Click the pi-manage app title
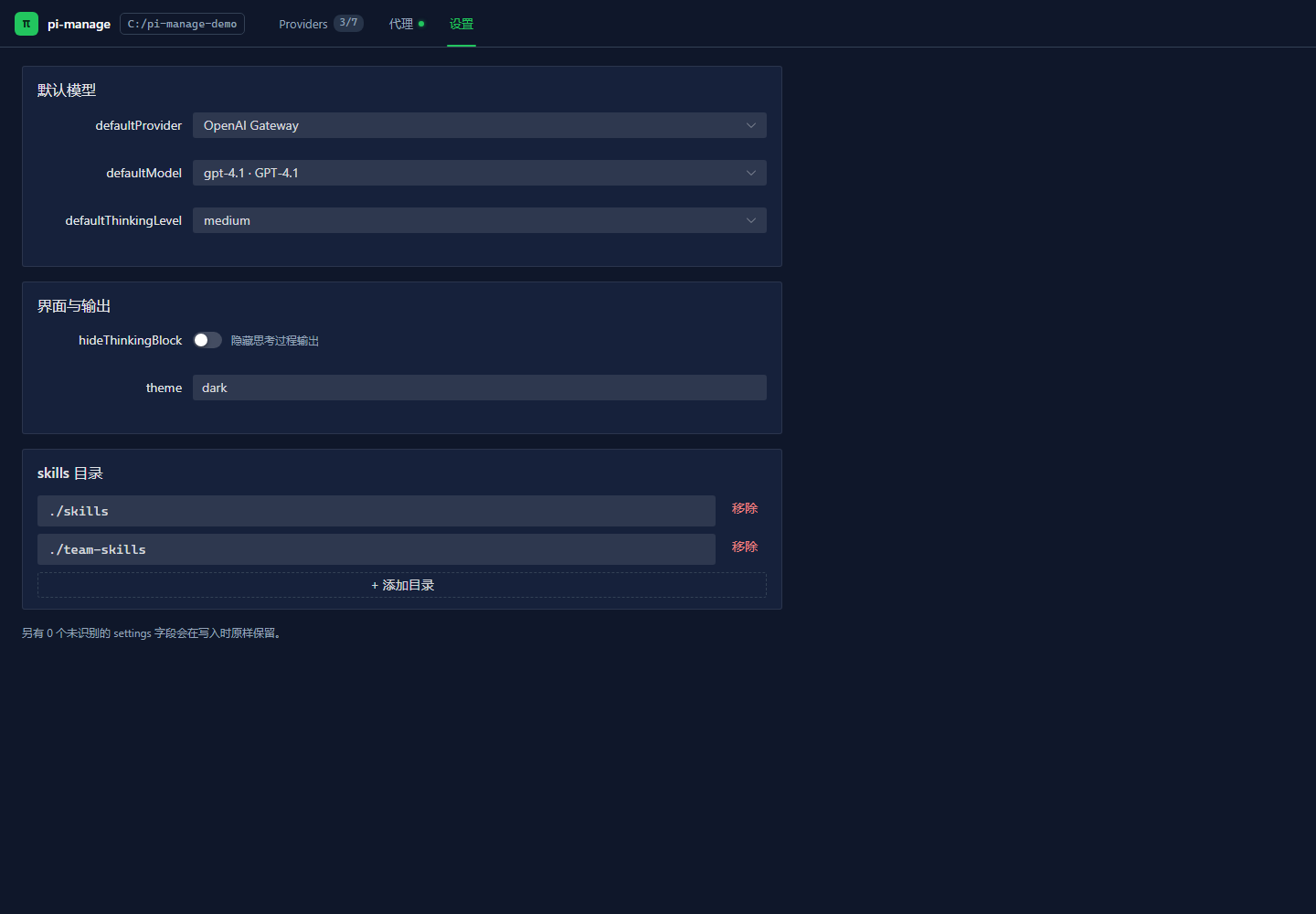The width and height of the screenshot is (1316, 914). click(x=79, y=24)
